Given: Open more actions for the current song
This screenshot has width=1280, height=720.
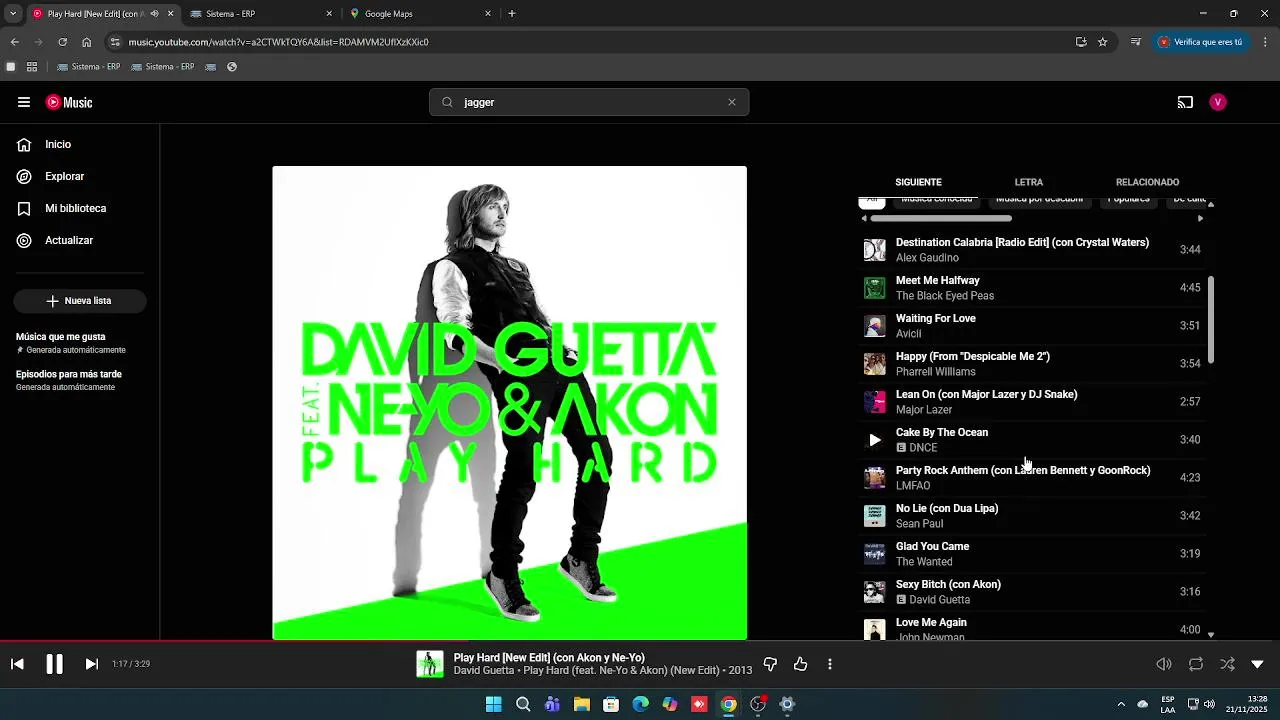Looking at the screenshot, I should (x=829, y=664).
